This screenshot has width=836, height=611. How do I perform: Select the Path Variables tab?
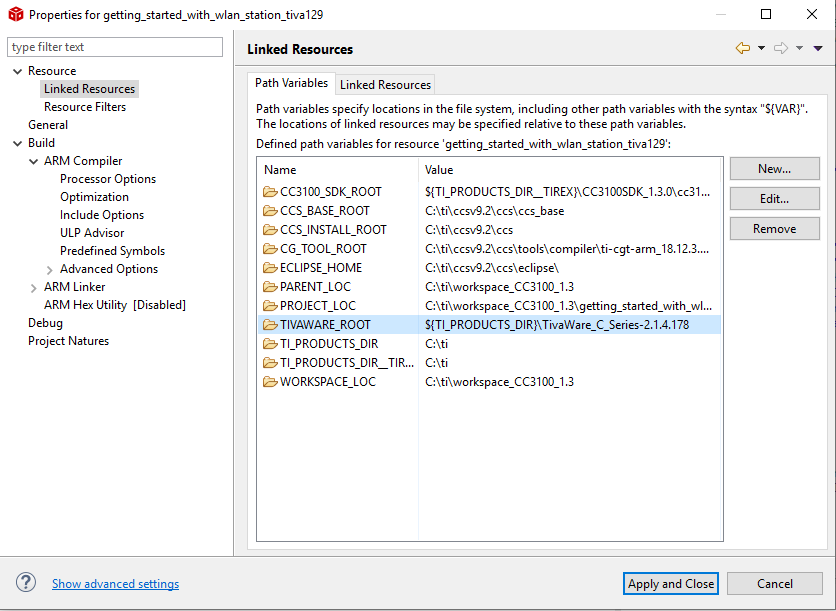point(291,84)
